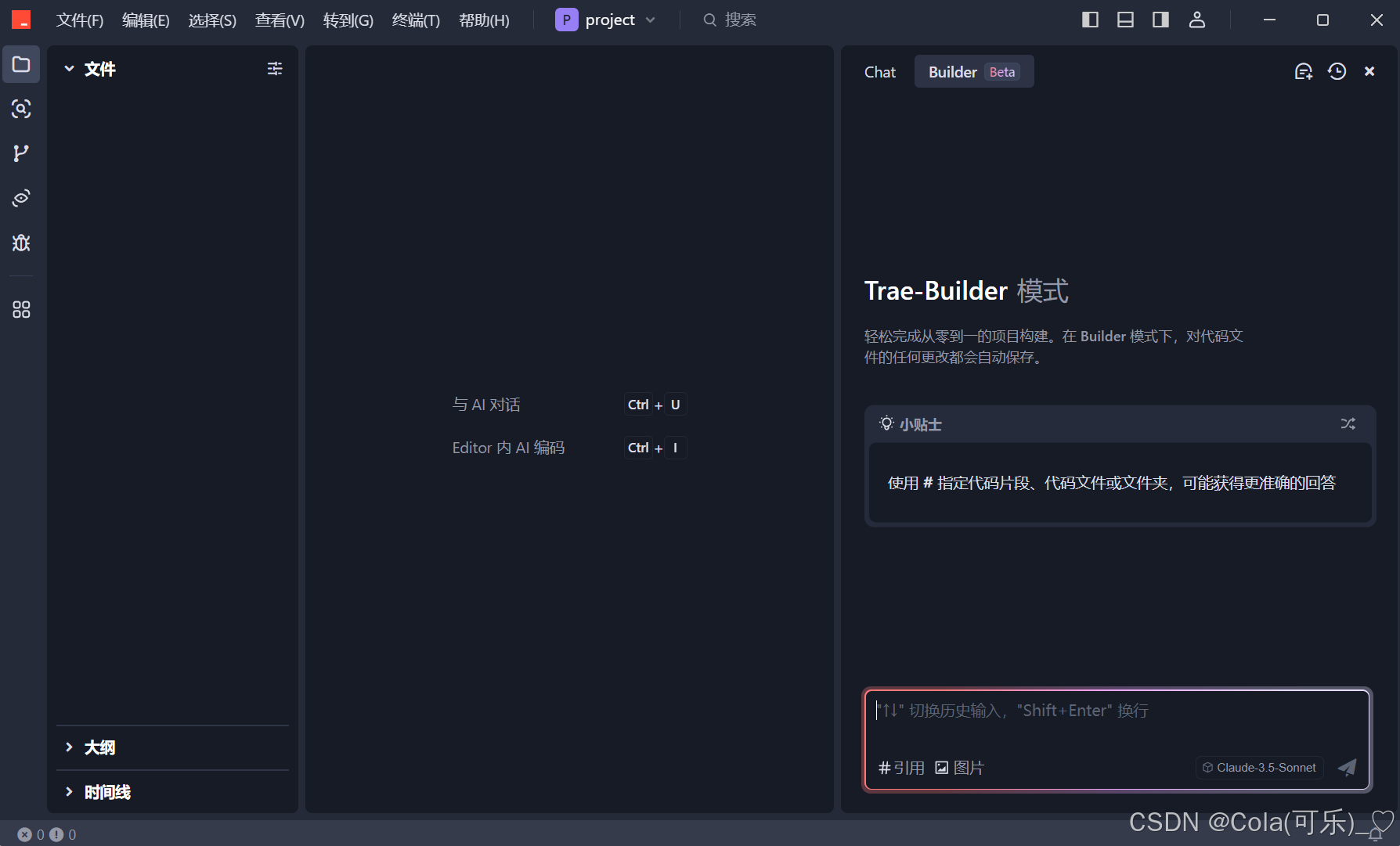Click the warnings count status icon
This screenshot has width=1400, height=846.
[x=63, y=834]
